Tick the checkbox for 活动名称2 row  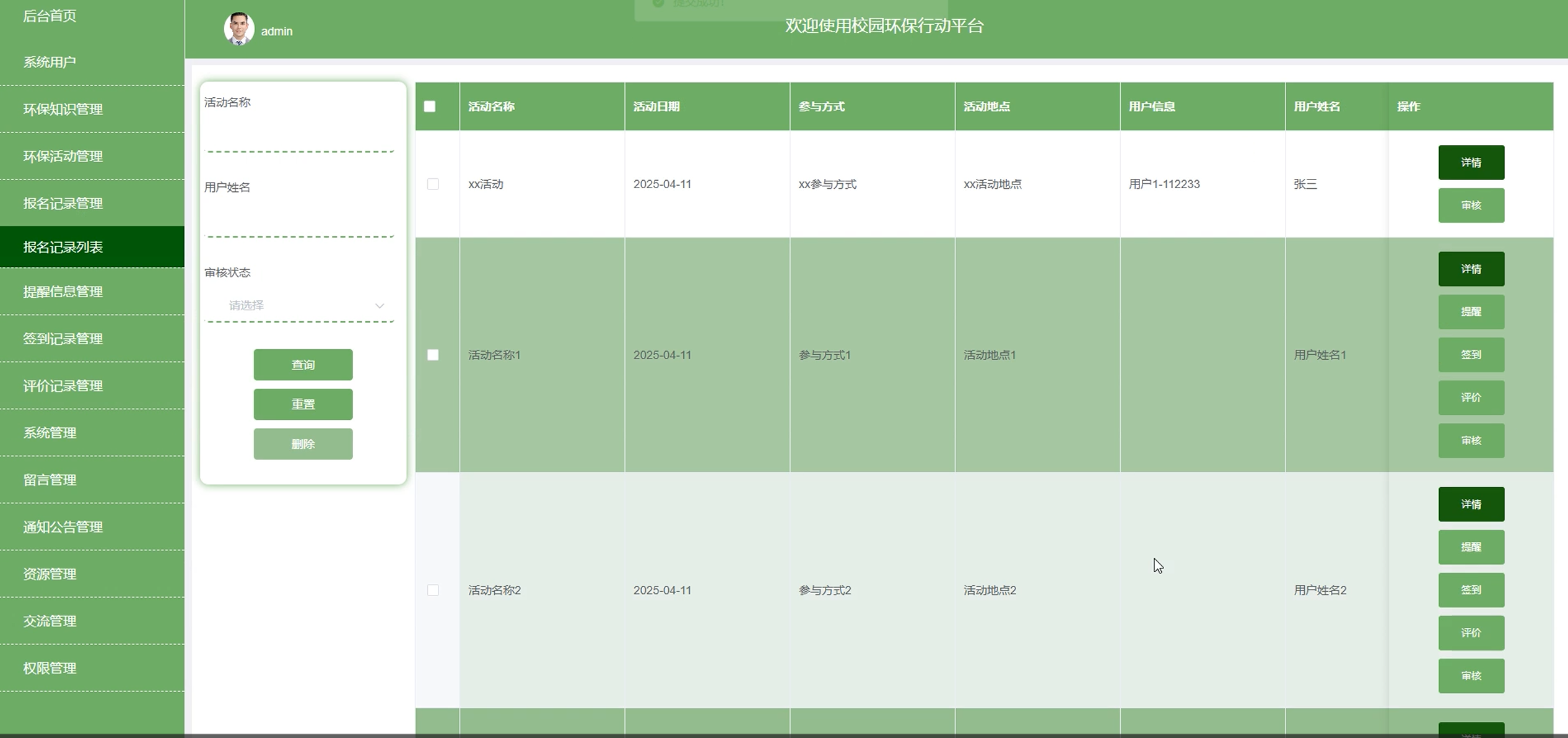(433, 590)
